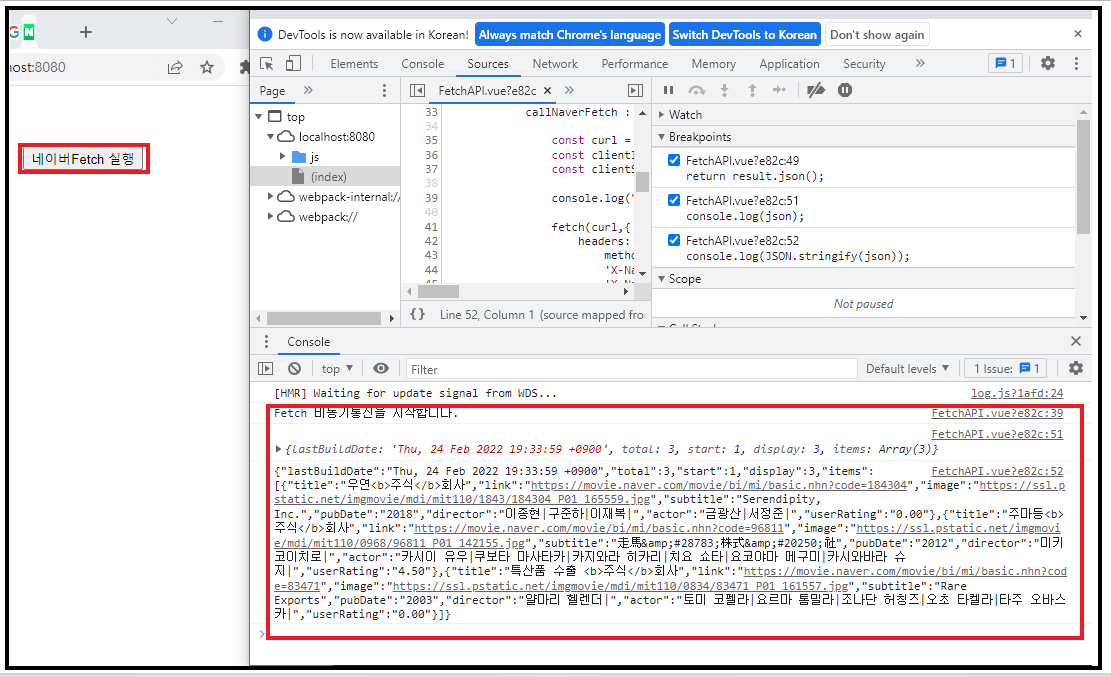Click the step icon in debugger toolbar
Image resolution: width=1111 pixels, height=677 pixels.
pyautogui.click(x=779, y=90)
